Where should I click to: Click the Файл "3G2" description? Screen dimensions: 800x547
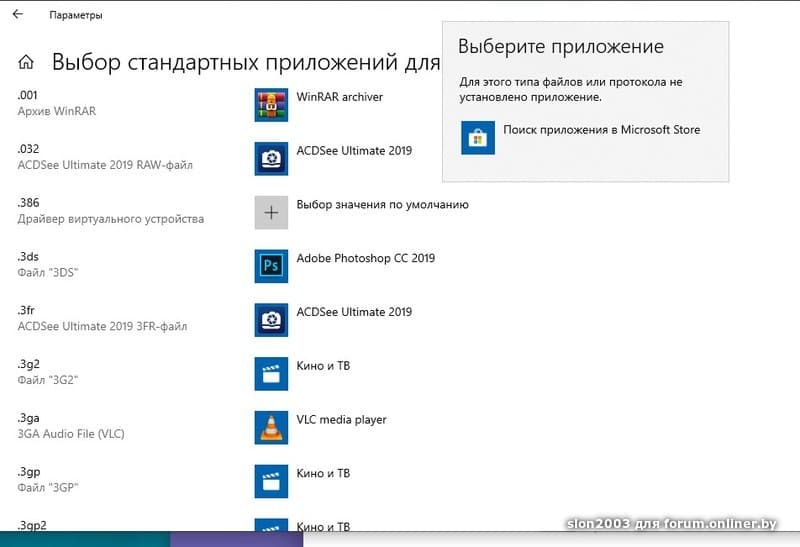pyautogui.click(x=48, y=380)
